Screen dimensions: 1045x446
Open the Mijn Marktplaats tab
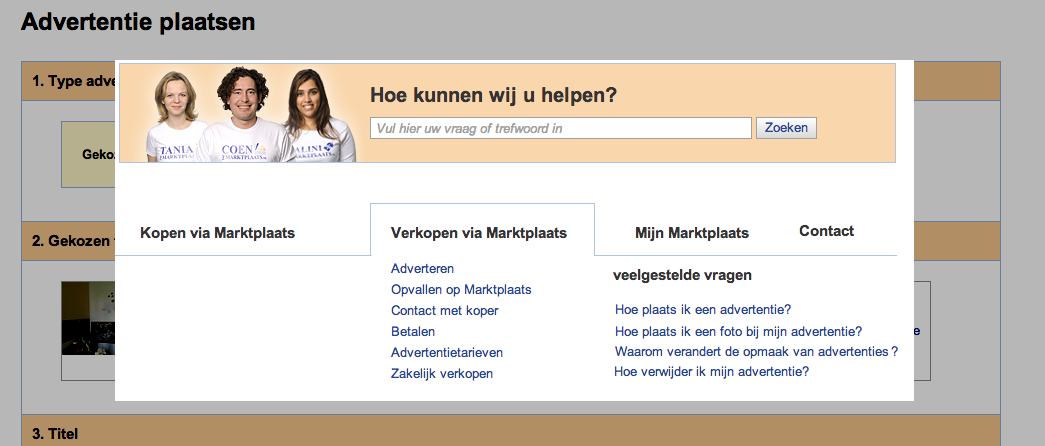[692, 233]
